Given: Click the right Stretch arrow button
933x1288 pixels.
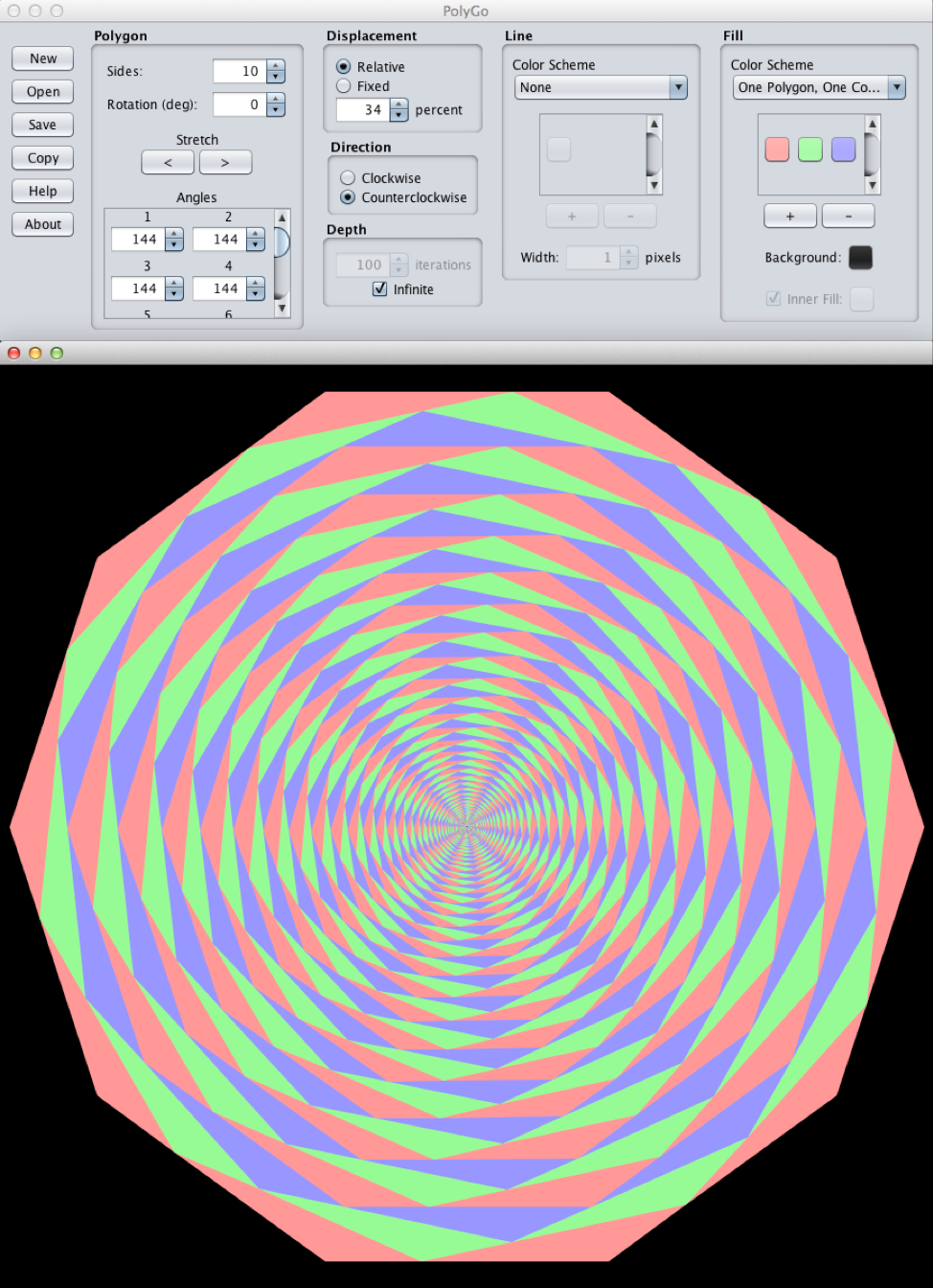Looking at the screenshot, I should pos(225,162).
